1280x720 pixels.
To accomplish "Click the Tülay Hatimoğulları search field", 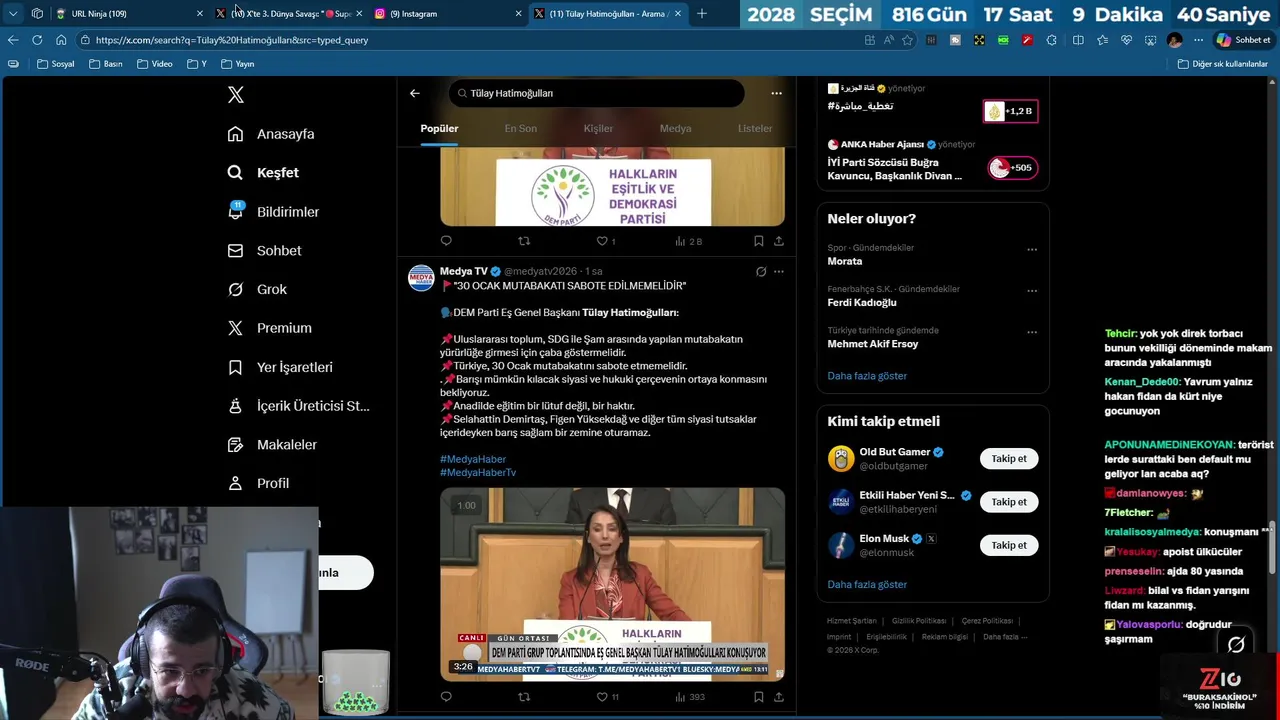I will 596,93.
